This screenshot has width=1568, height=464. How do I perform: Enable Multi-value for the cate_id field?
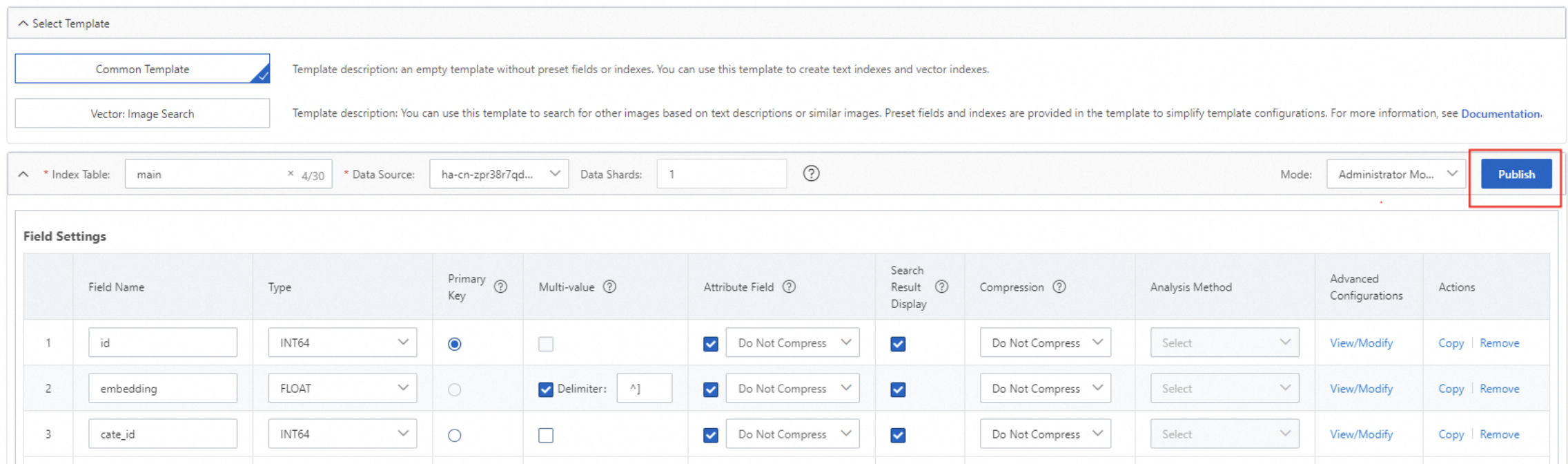[x=545, y=435]
